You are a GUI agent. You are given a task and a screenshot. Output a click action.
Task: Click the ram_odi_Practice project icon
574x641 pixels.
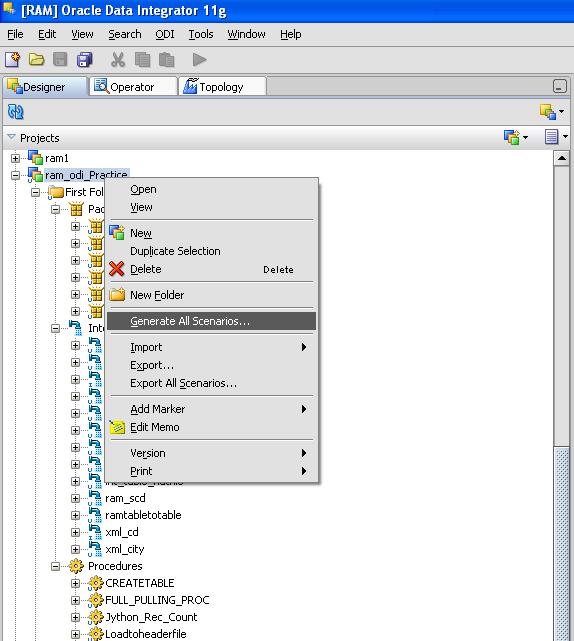pyautogui.click(x=35, y=175)
